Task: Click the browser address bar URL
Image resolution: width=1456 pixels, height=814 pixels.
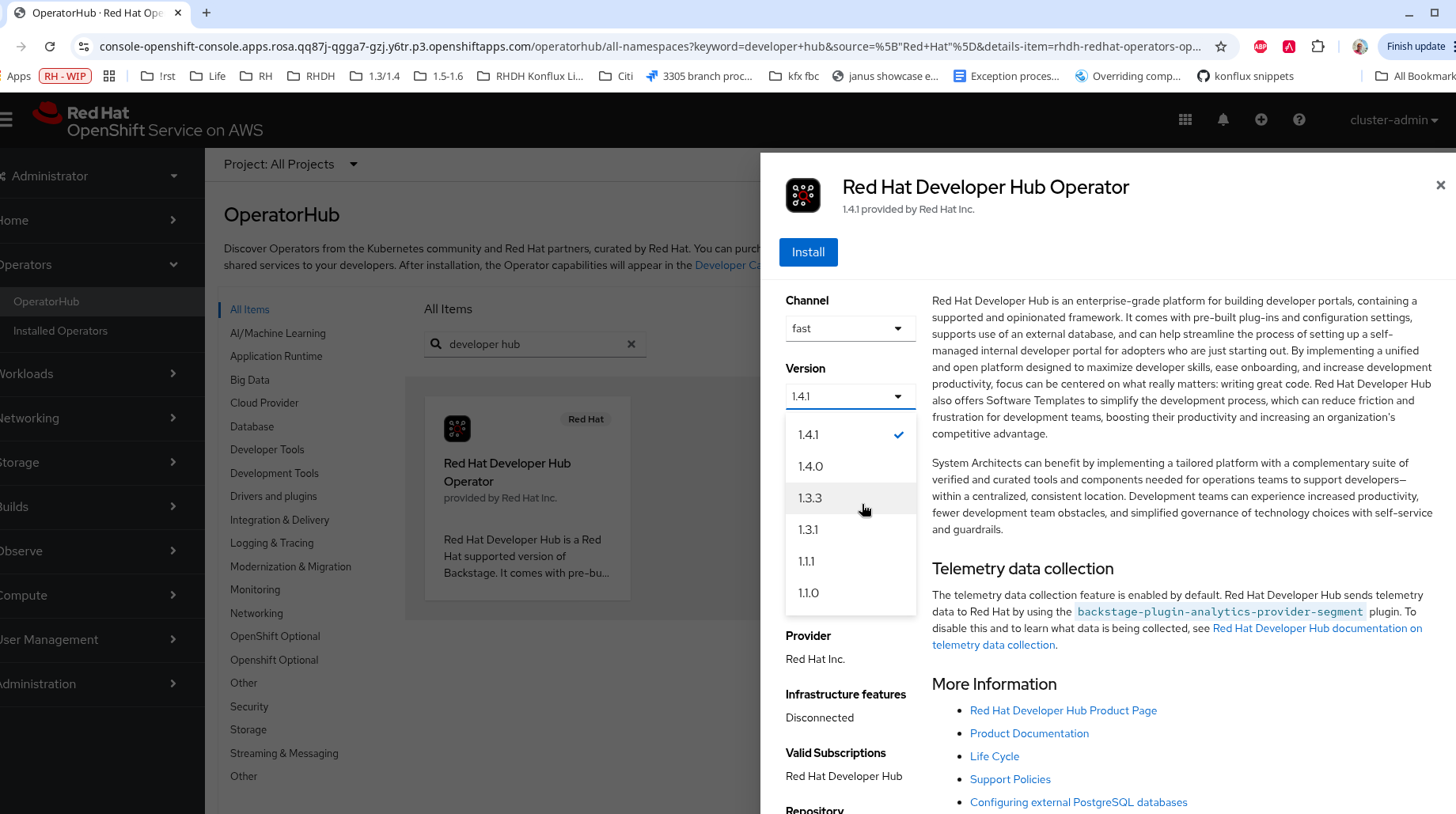Action: [x=650, y=47]
